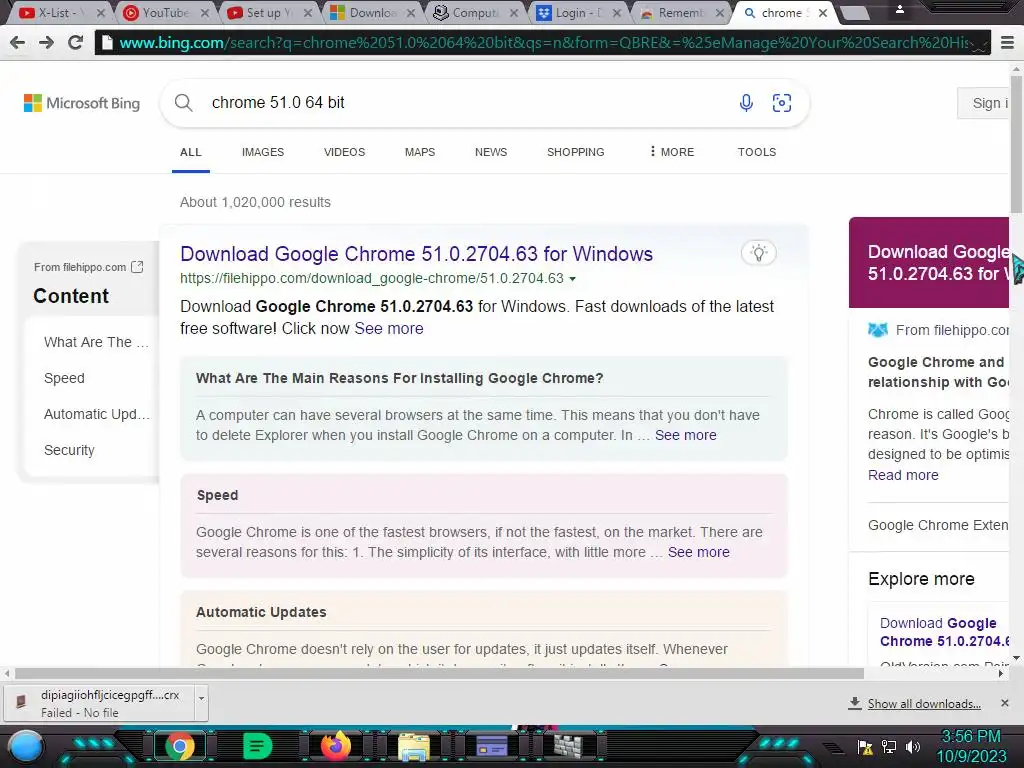This screenshot has width=1024, height=768.
Task: Open a new tab
Action: [854, 12]
